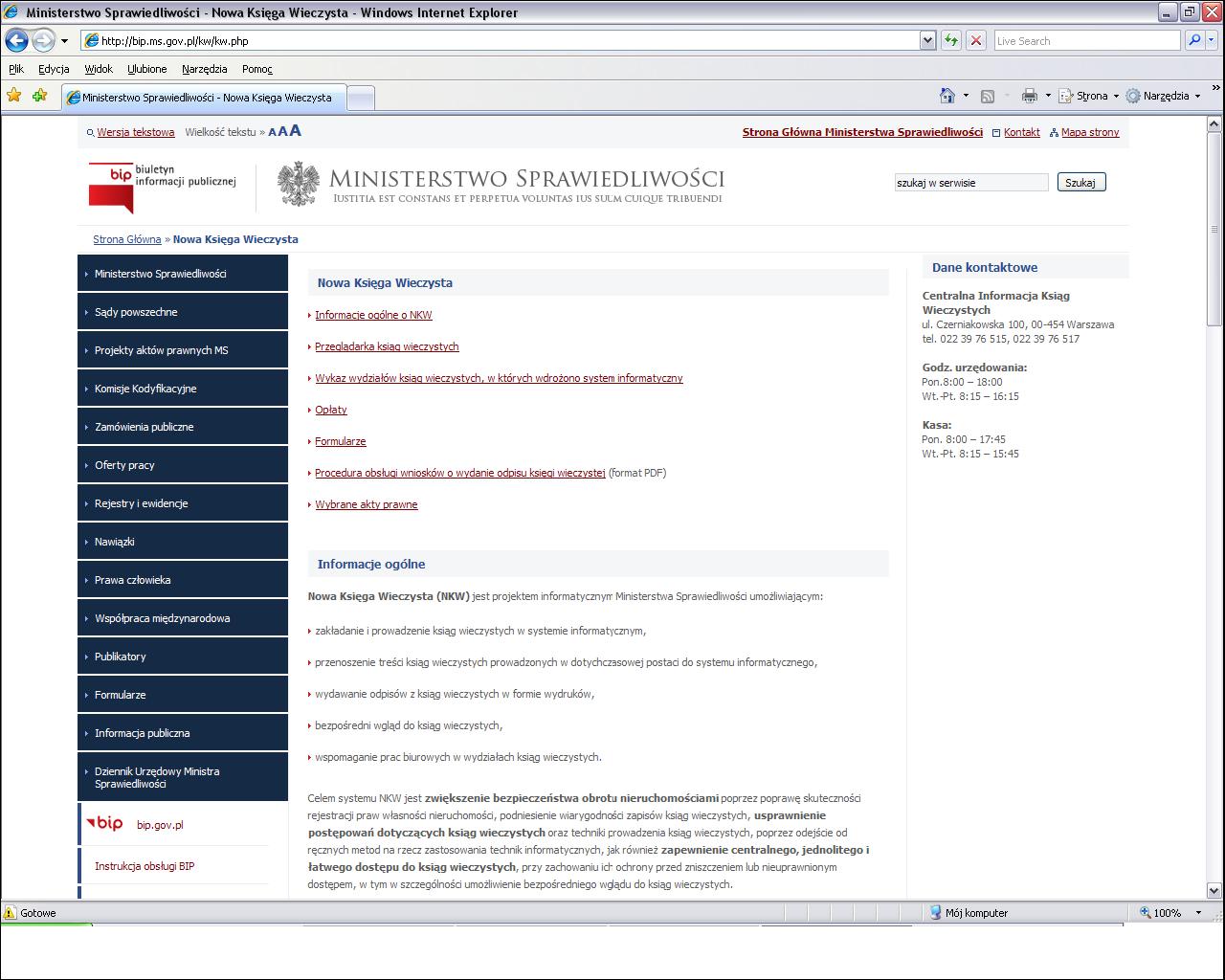Open the Pomoc menu
1225x980 pixels.
click(257, 69)
